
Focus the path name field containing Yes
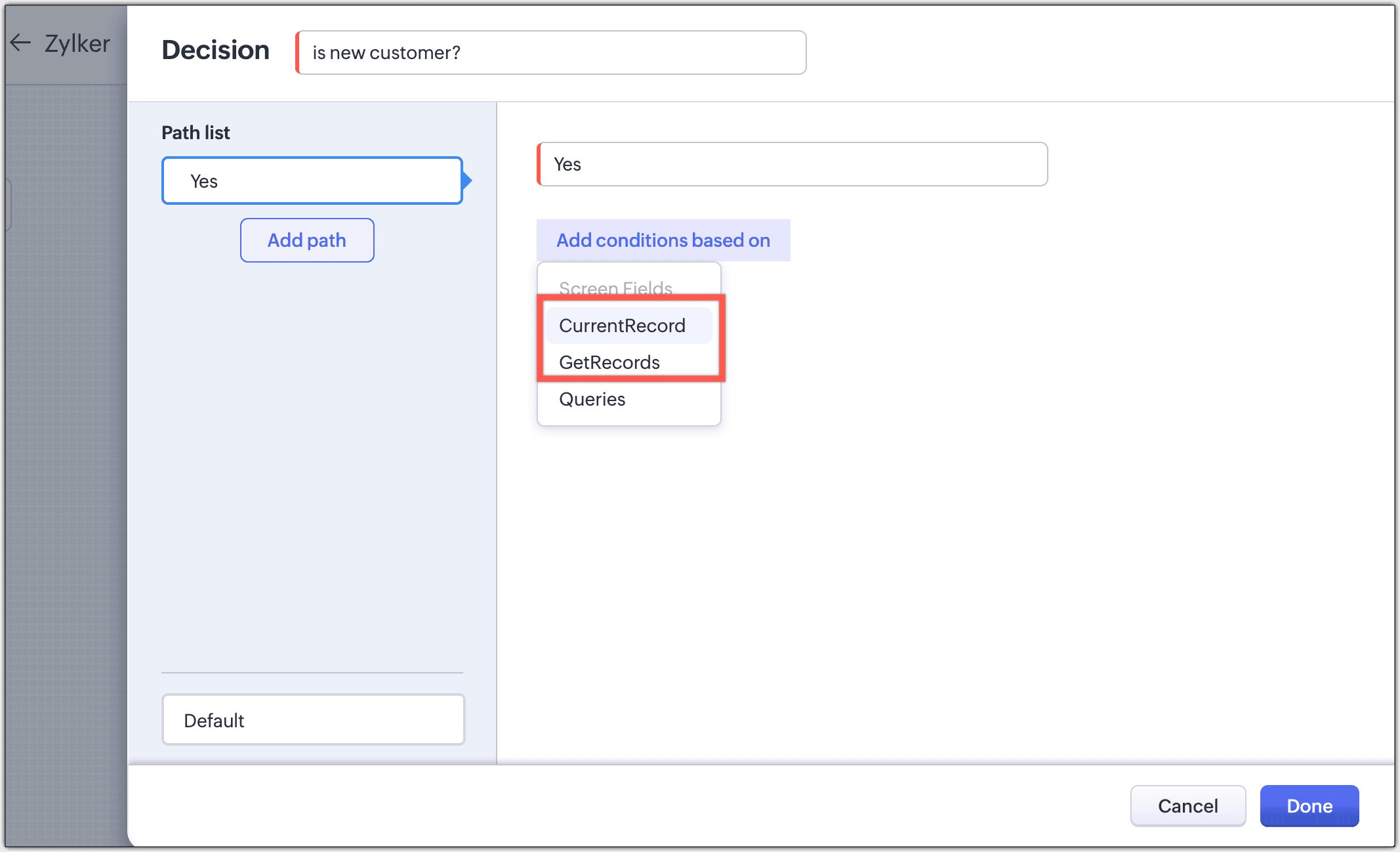click(792, 164)
